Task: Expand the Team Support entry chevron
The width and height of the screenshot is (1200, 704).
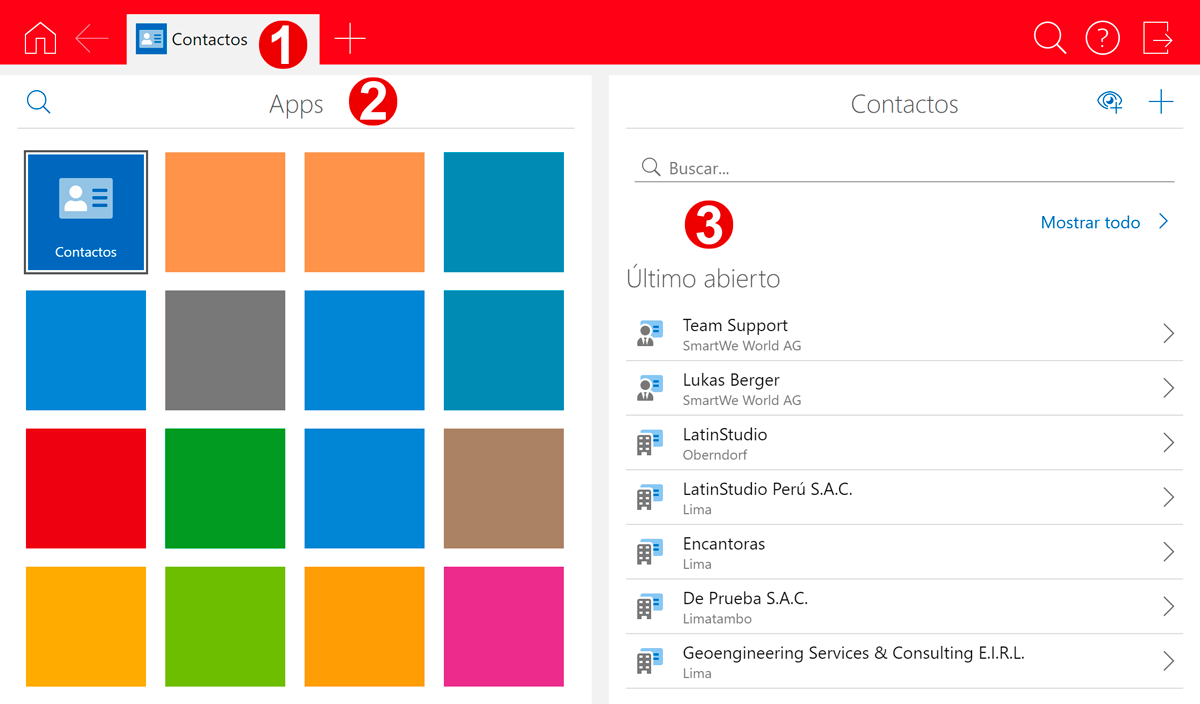Action: click(x=1168, y=334)
